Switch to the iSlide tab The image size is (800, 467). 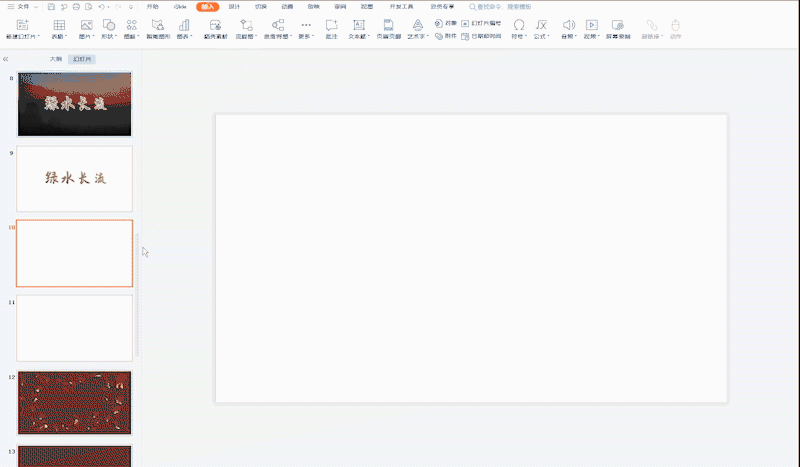[180, 7]
